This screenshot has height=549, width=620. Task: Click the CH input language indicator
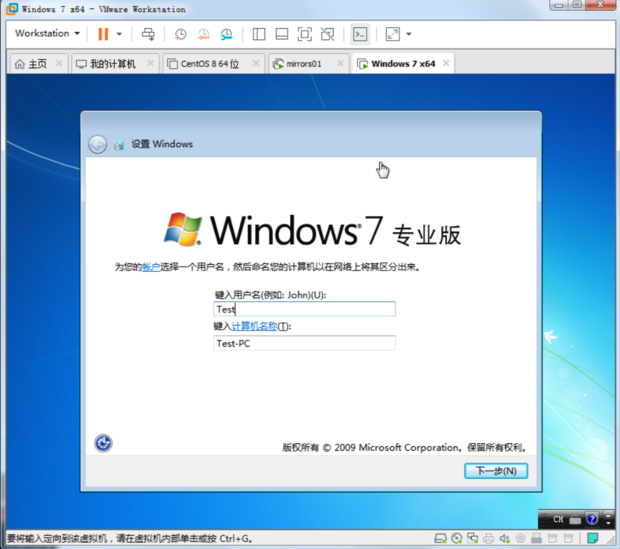click(x=558, y=519)
